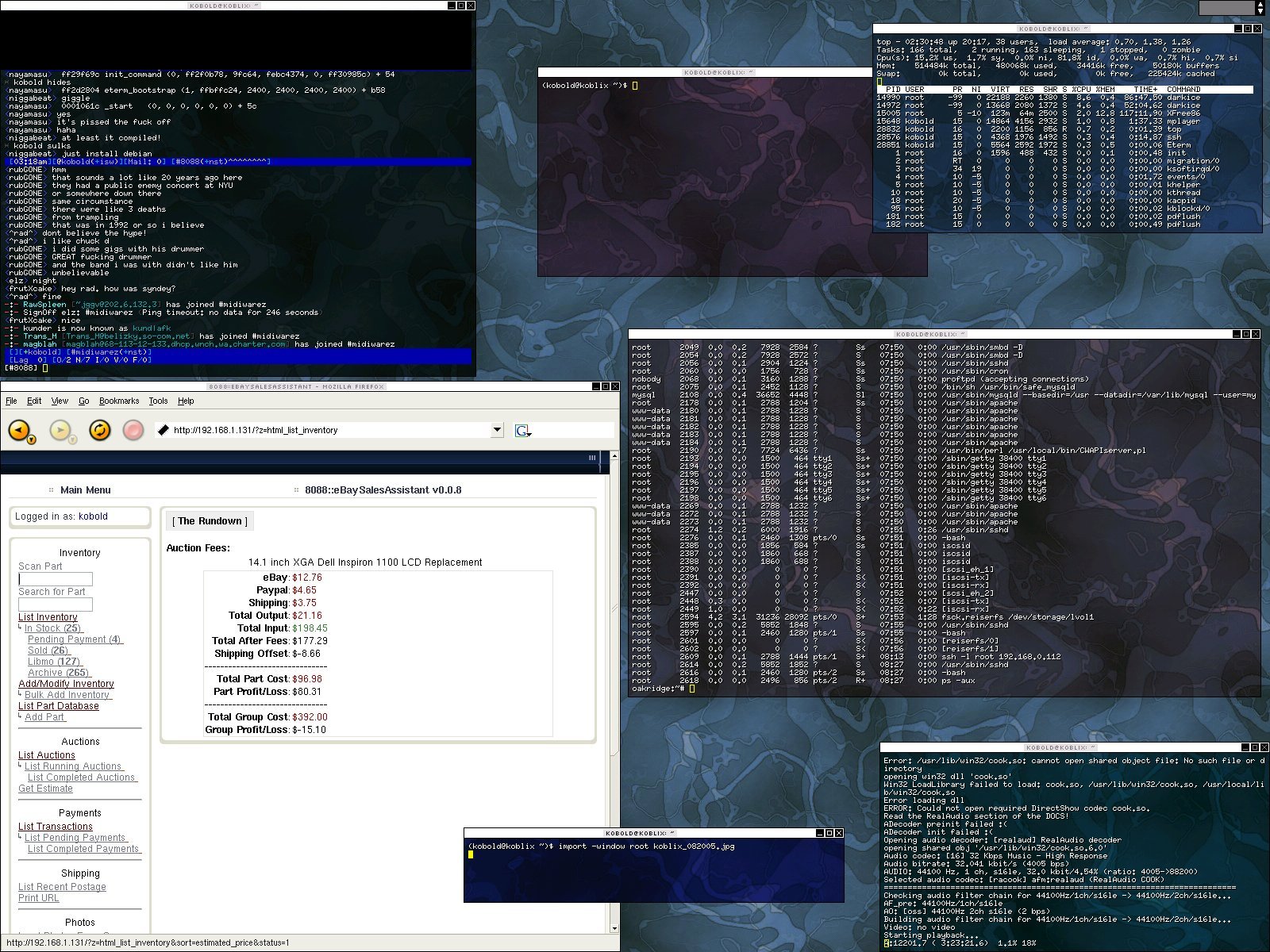Click the Bulk Add Inventory link

[67, 695]
